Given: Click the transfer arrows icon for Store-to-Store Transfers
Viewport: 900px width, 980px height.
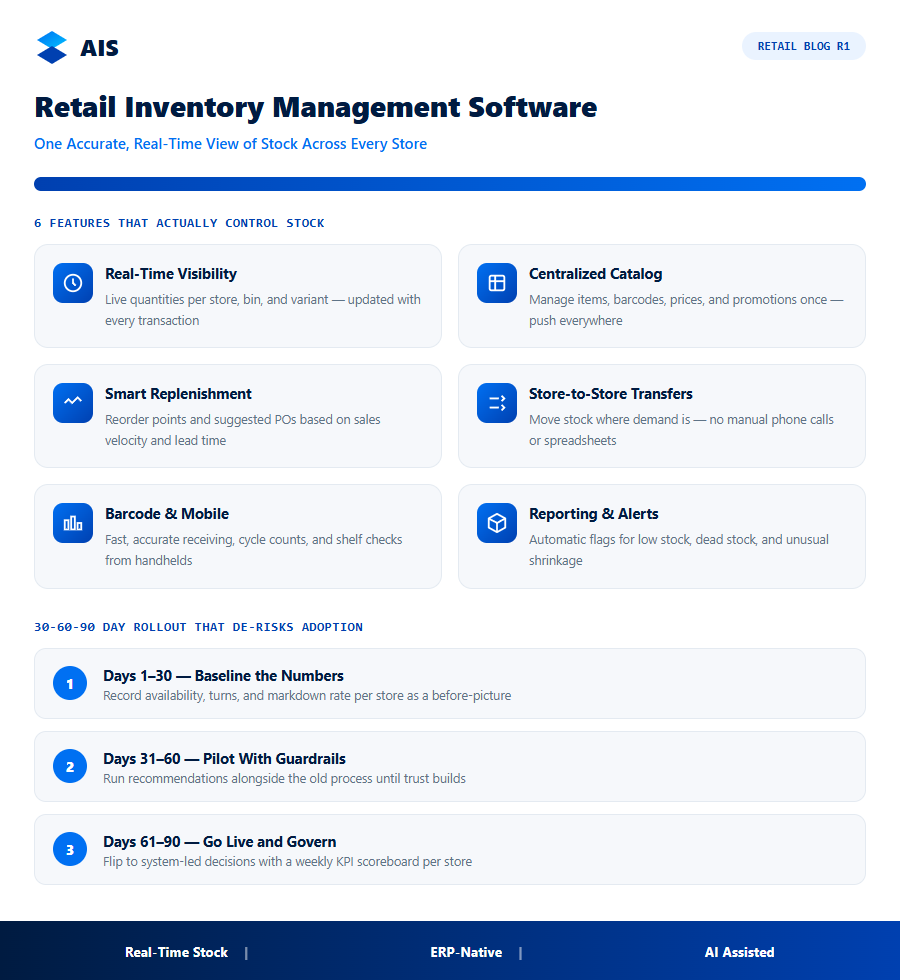Looking at the screenshot, I should 497,403.
